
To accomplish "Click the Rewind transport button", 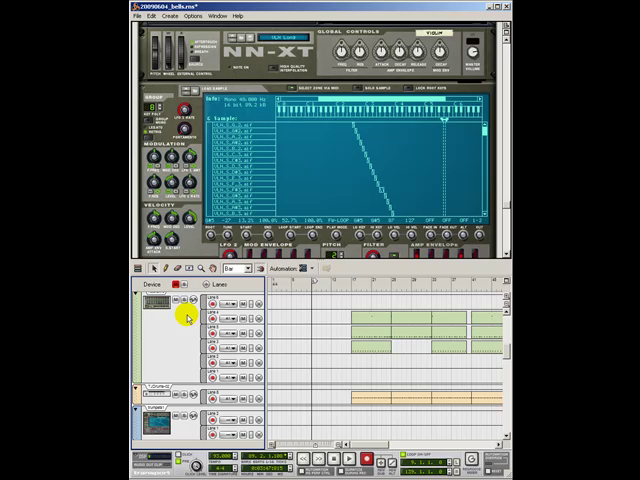I will coord(303,459).
